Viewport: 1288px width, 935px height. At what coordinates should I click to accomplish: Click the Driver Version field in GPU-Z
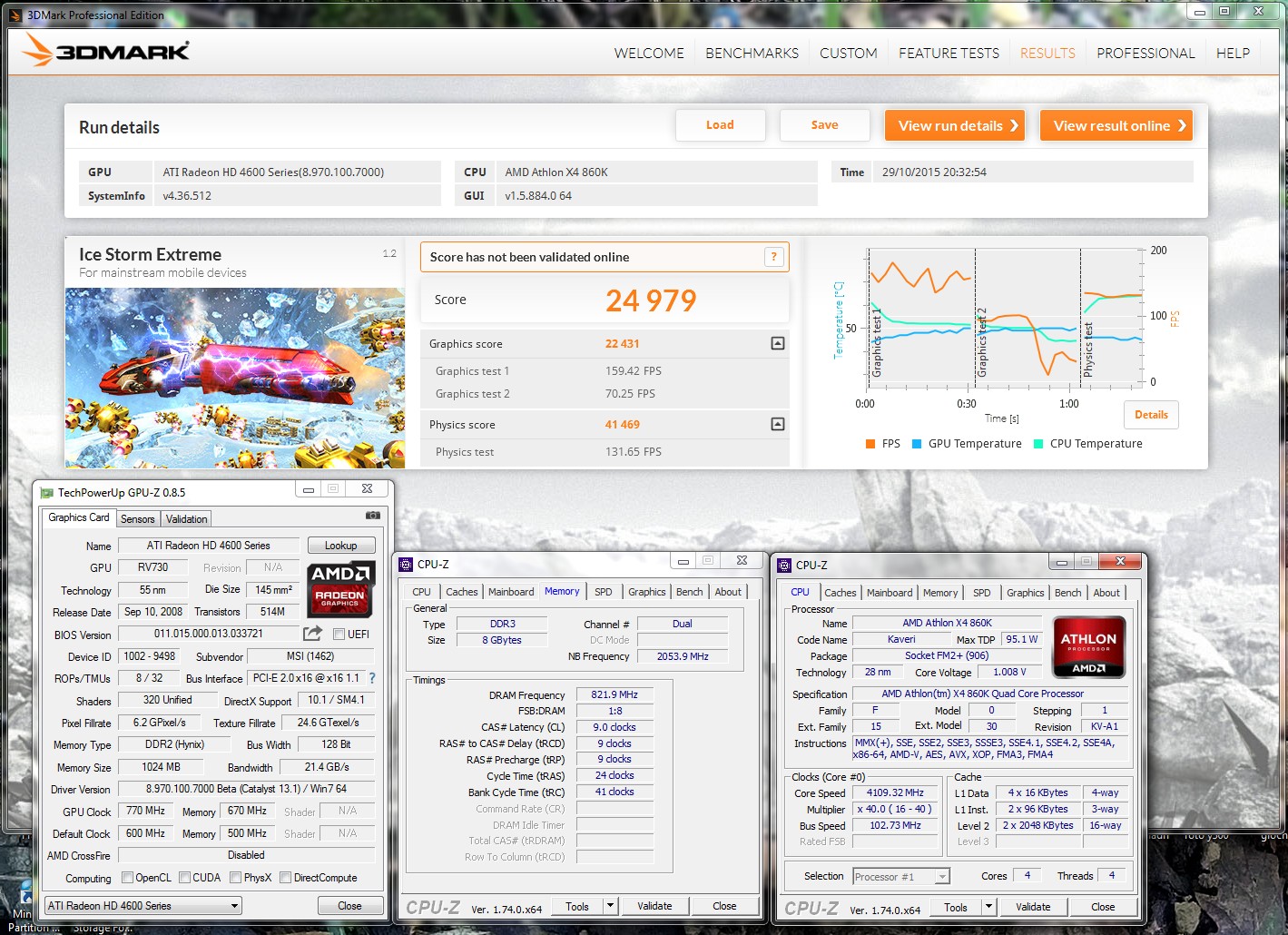[x=246, y=789]
